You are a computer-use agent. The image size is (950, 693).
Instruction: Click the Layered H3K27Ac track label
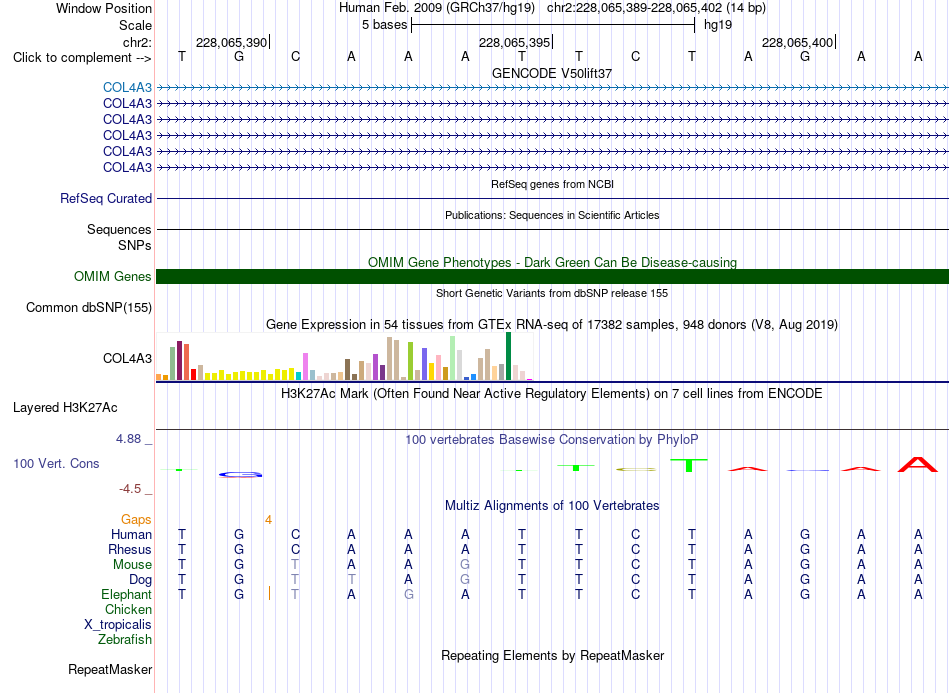pyautogui.click(x=65, y=408)
